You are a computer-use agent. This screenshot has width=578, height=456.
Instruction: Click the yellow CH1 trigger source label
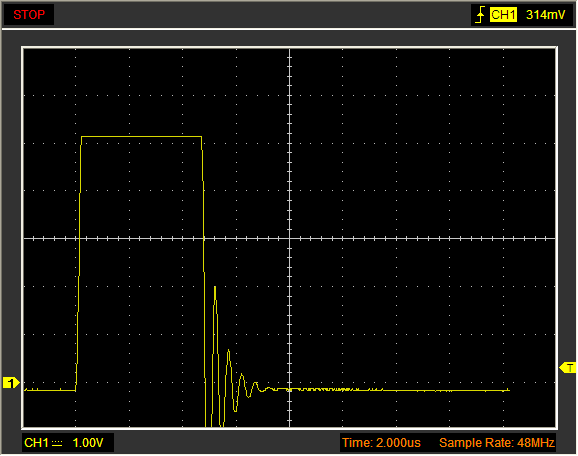[x=503, y=15]
